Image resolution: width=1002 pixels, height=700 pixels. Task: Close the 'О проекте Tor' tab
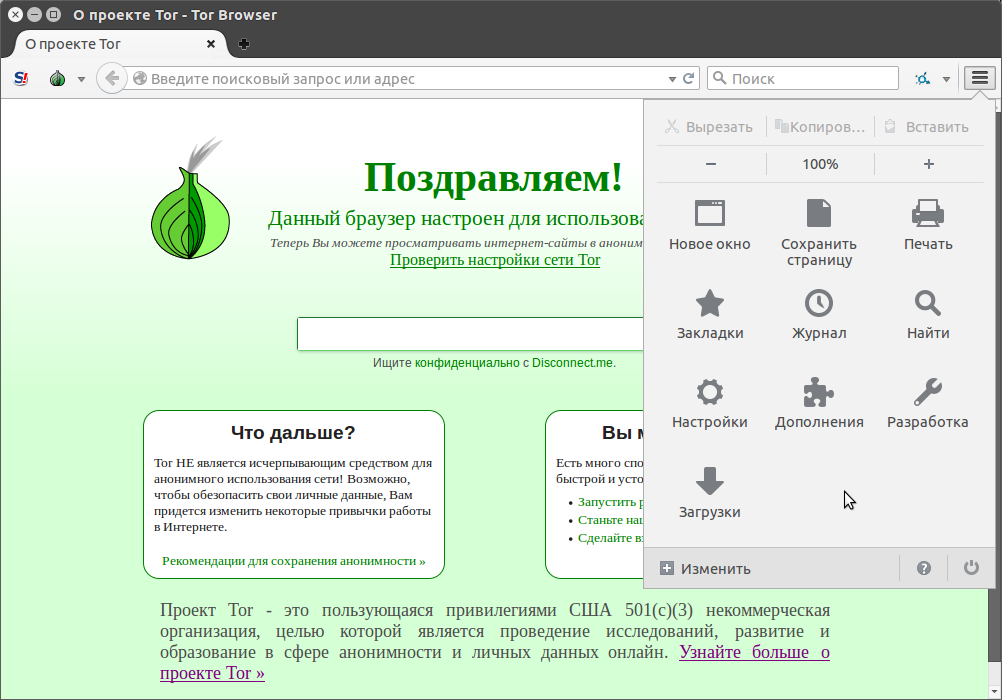[x=211, y=44]
